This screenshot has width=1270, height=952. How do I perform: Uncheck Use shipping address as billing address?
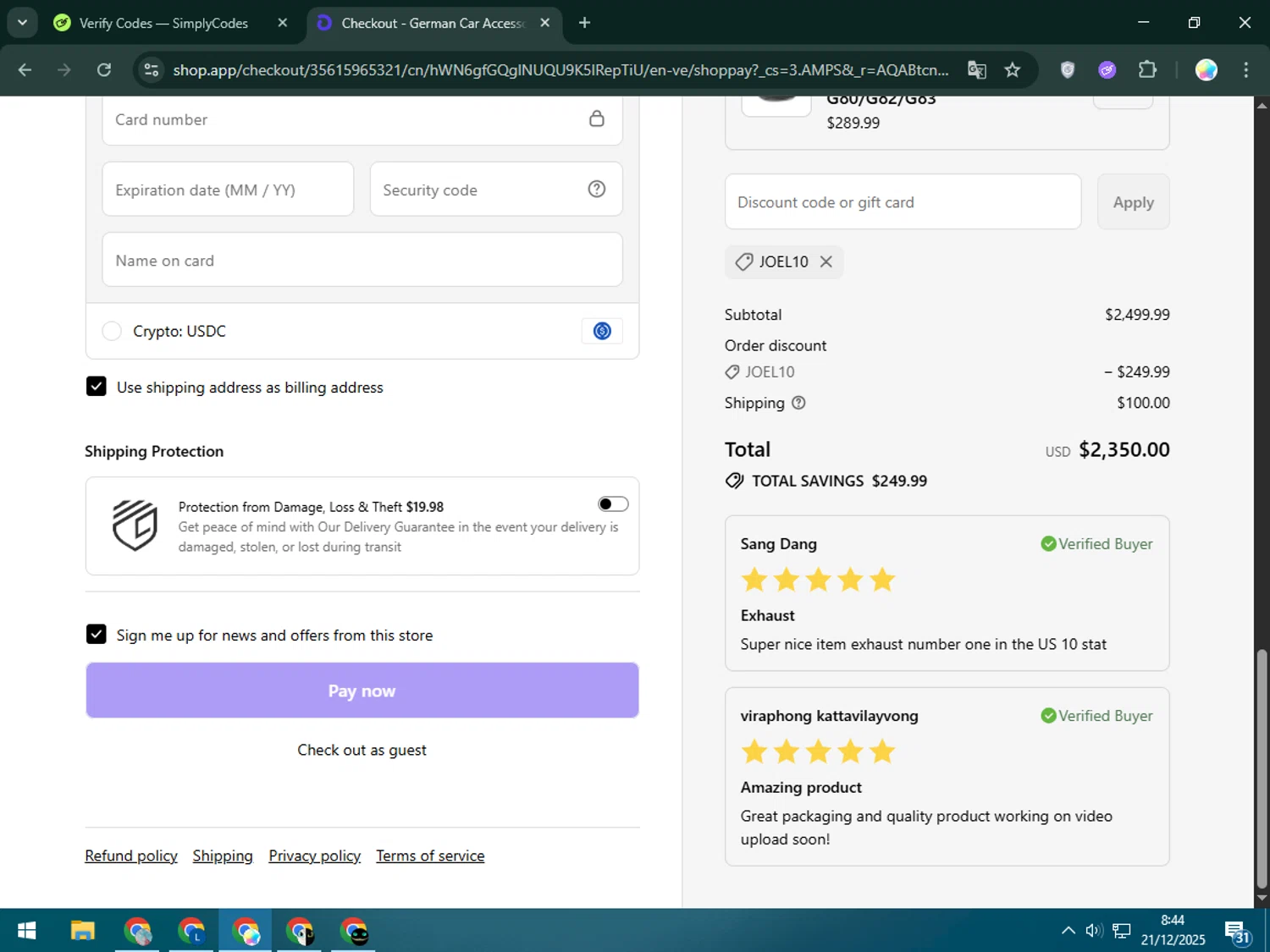coord(97,387)
